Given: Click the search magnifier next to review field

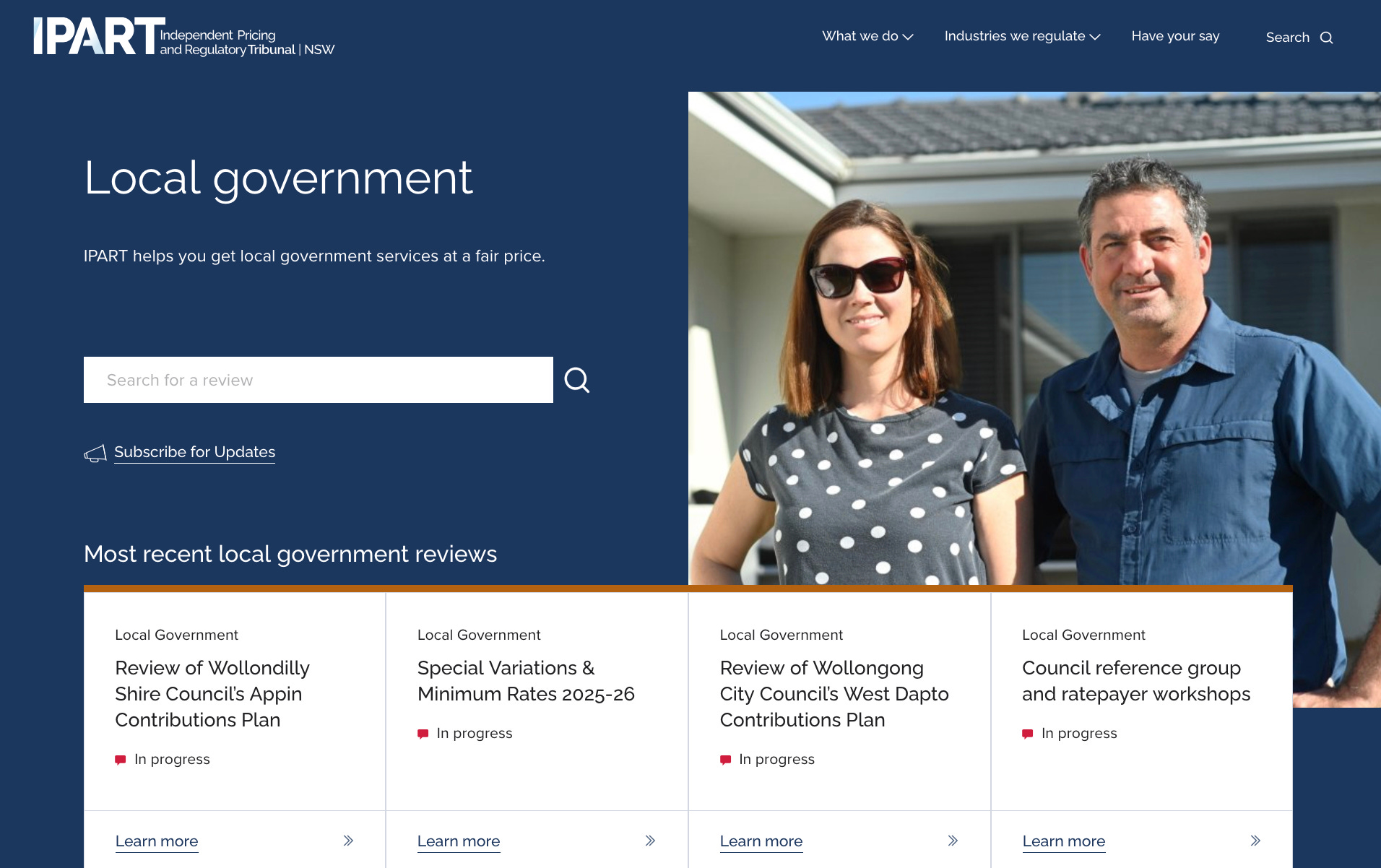Looking at the screenshot, I should pyautogui.click(x=576, y=380).
